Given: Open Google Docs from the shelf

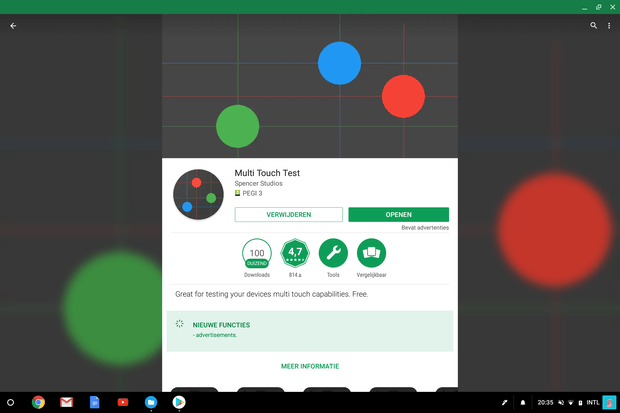Looking at the screenshot, I should point(95,402).
